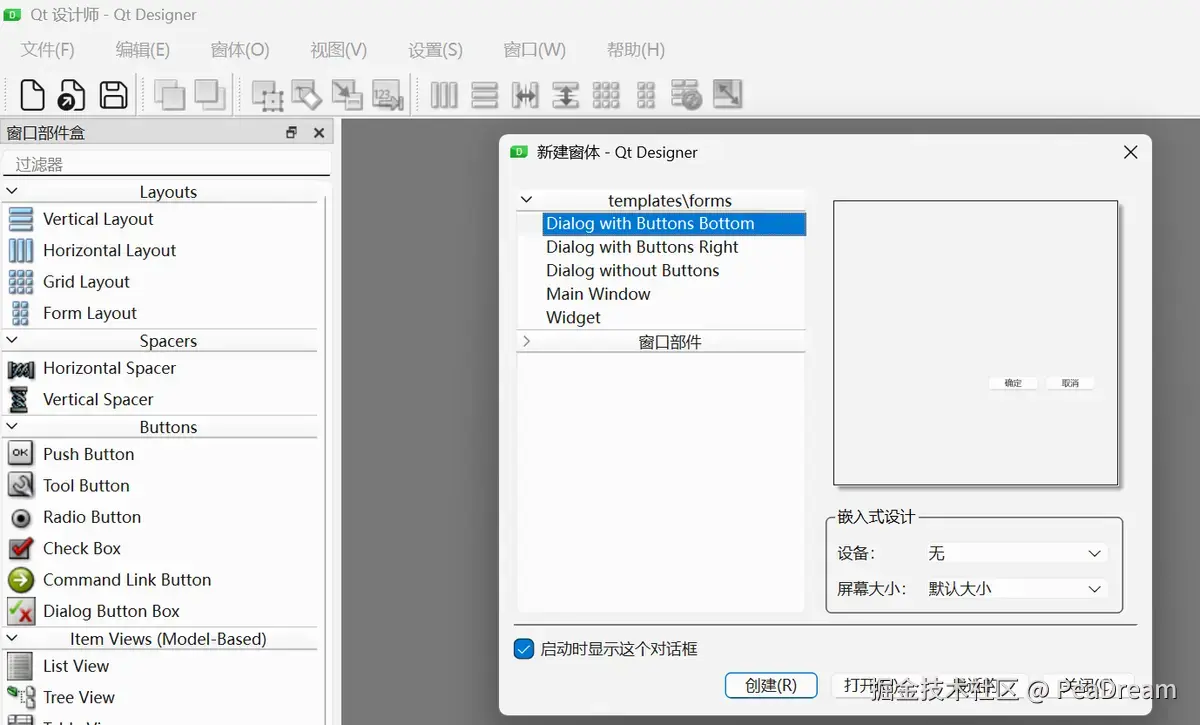Screen dimensions: 1200x725
Task: Select the Vertical Layout widget icon
Action: (x=20, y=219)
